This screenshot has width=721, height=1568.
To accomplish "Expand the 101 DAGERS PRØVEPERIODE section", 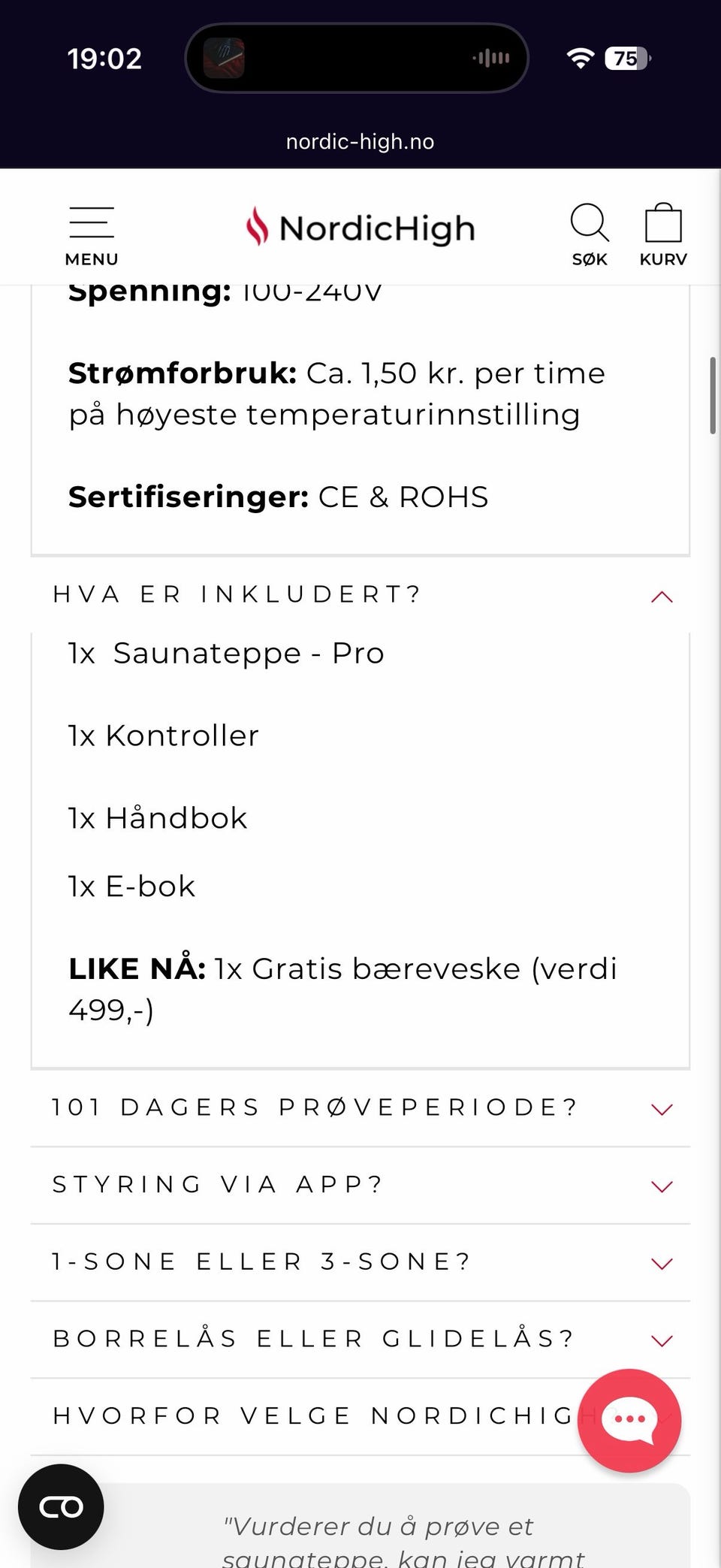I will pos(661,1109).
